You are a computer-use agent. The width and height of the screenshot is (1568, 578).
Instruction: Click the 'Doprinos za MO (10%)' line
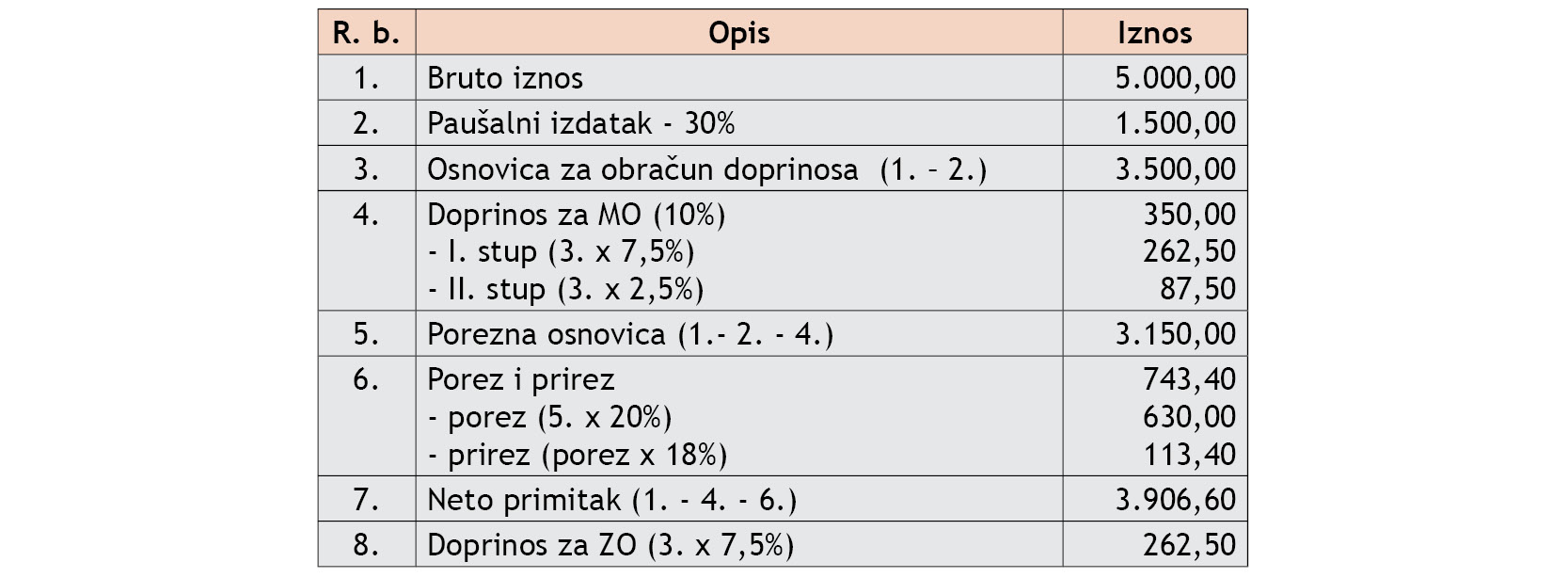[x=576, y=215]
